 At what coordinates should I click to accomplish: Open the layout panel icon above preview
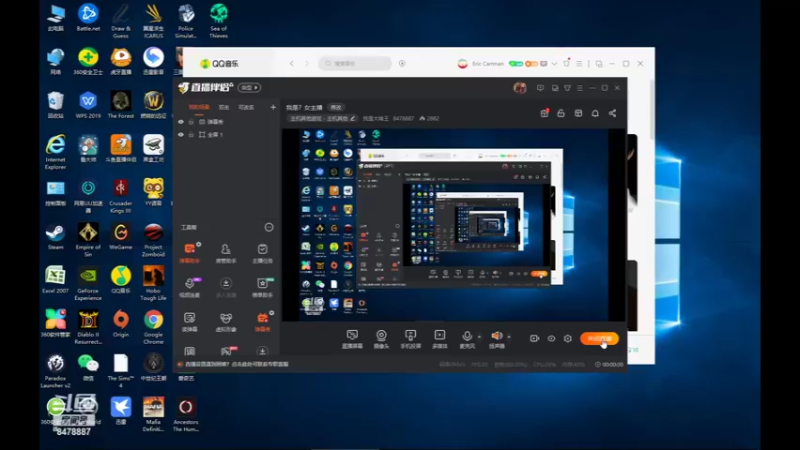point(578,113)
